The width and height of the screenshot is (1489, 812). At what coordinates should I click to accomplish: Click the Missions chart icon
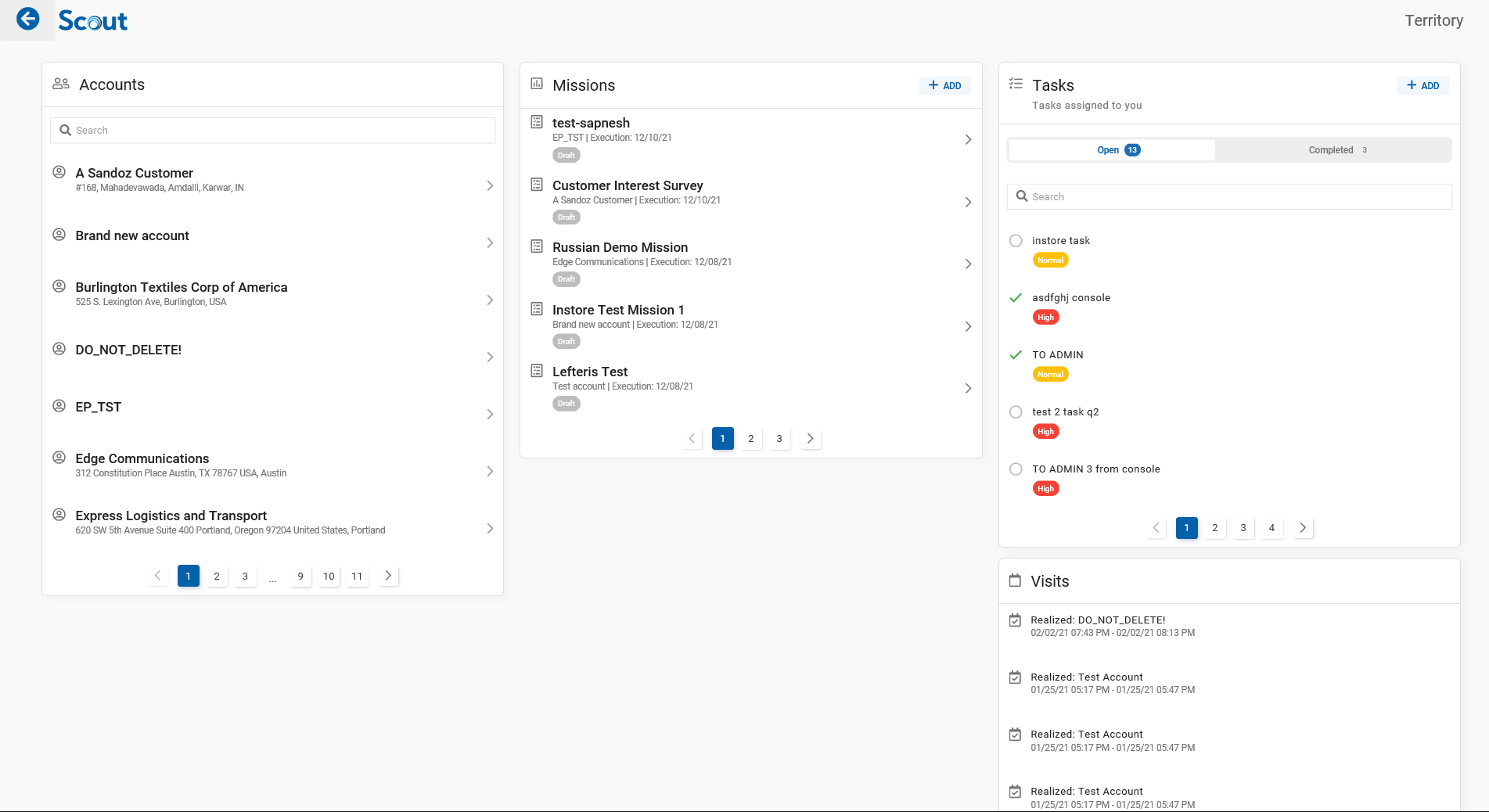tap(537, 84)
